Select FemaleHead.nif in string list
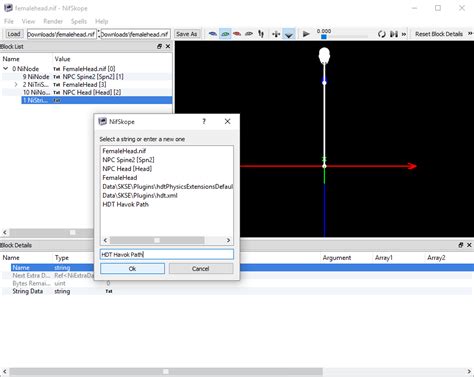The width and height of the screenshot is (474, 377). coord(124,151)
